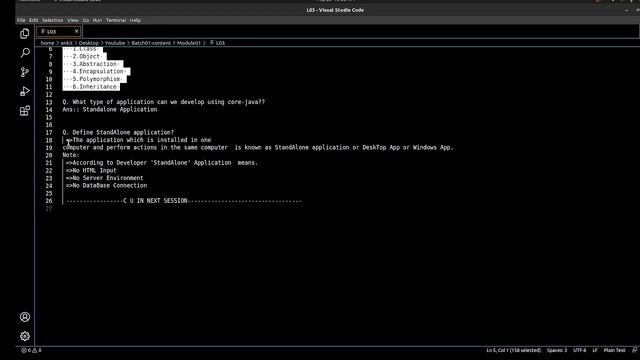640x360 pixels.
Task: Open the File menu
Action: click(x=21, y=20)
